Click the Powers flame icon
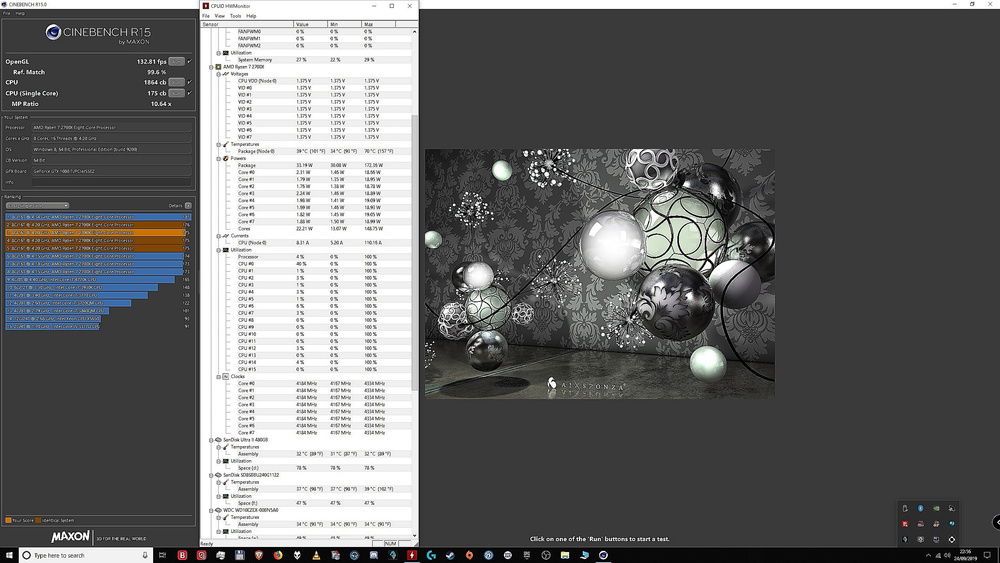The height and width of the screenshot is (563, 1000). [x=226, y=159]
